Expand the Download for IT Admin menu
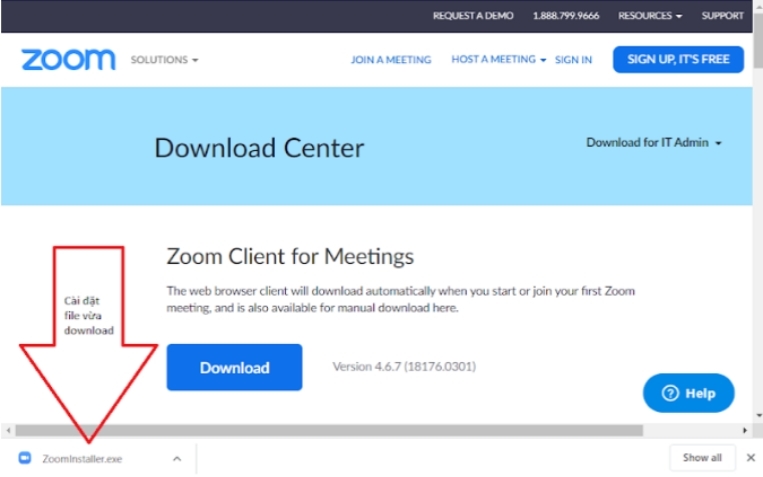 [x=654, y=143]
